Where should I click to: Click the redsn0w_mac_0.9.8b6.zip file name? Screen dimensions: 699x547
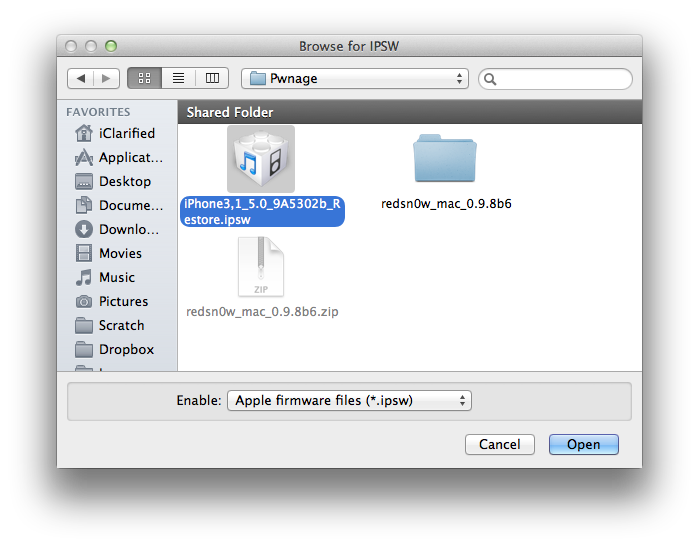[x=262, y=312]
